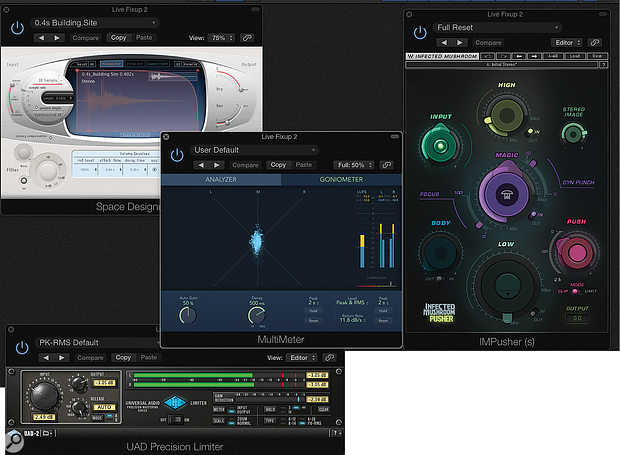Open MultiMeter Full: 50% size dropdown
This screenshot has width=620, height=455.
354,165
